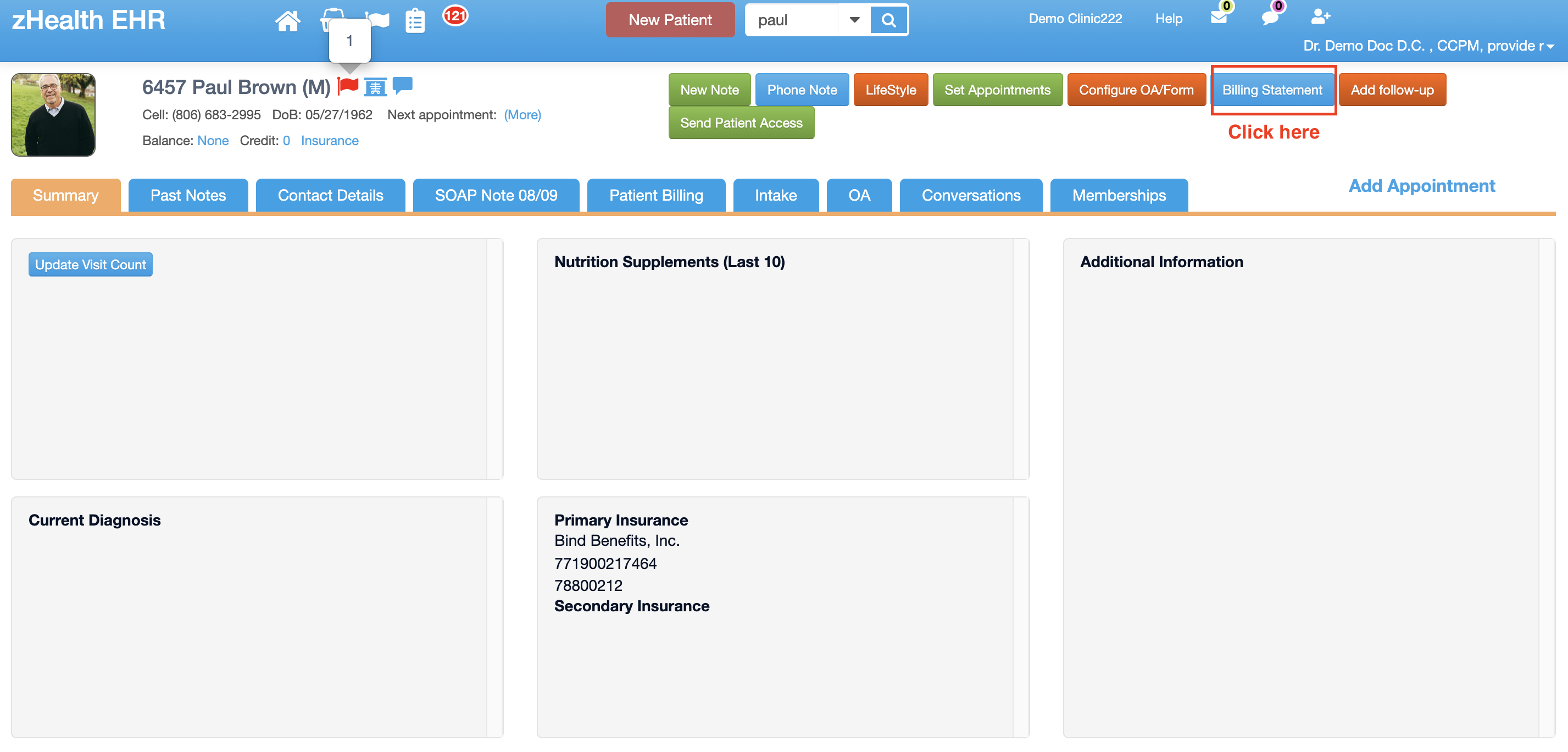The height and width of the screenshot is (752, 1568).
Task: Click the 6457 Paul Brown (M) name
Action: [x=236, y=87]
